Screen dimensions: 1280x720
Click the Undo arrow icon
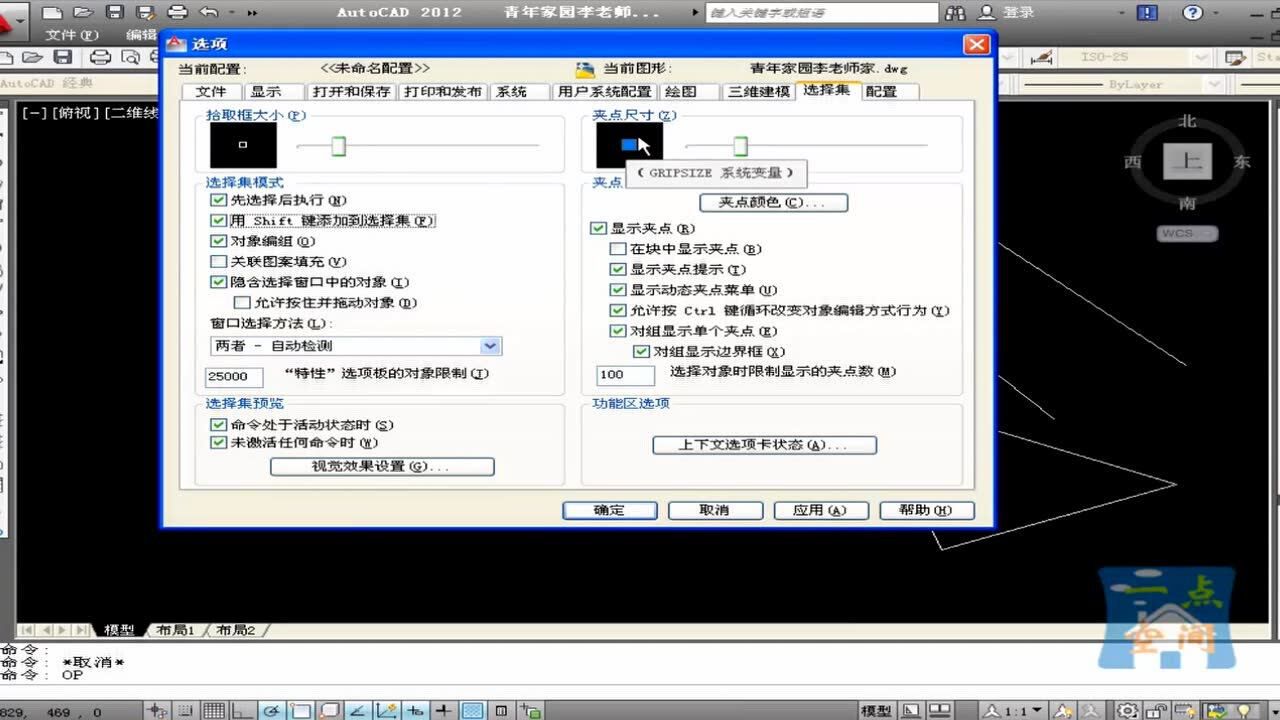pos(207,12)
